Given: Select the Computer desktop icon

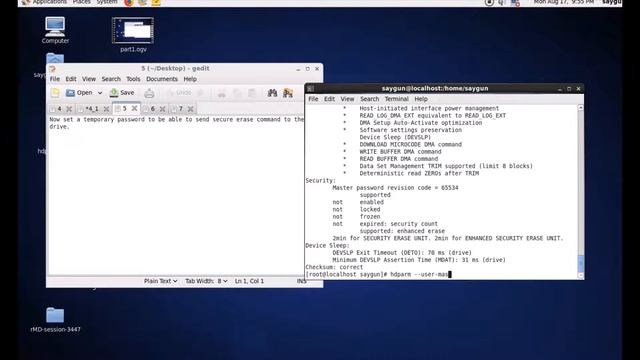Looking at the screenshot, I should [55, 30].
